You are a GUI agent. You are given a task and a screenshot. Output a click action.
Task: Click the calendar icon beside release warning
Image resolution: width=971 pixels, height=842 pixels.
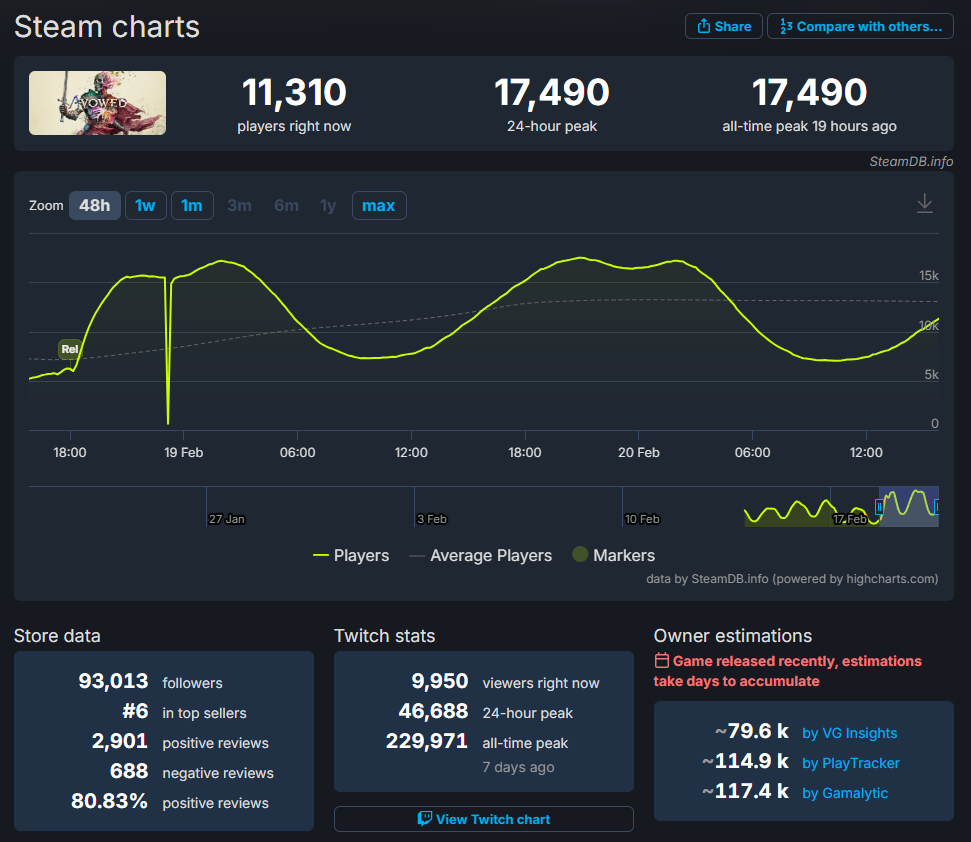pyautogui.click(x=661, y=661)
